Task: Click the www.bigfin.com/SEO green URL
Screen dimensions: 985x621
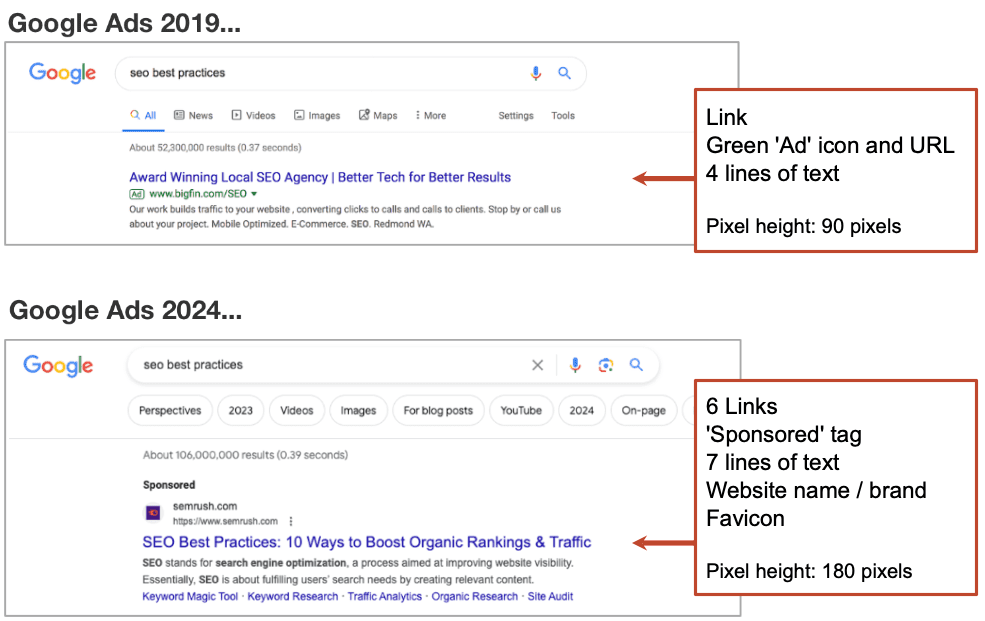Action: tap(198, 194)
